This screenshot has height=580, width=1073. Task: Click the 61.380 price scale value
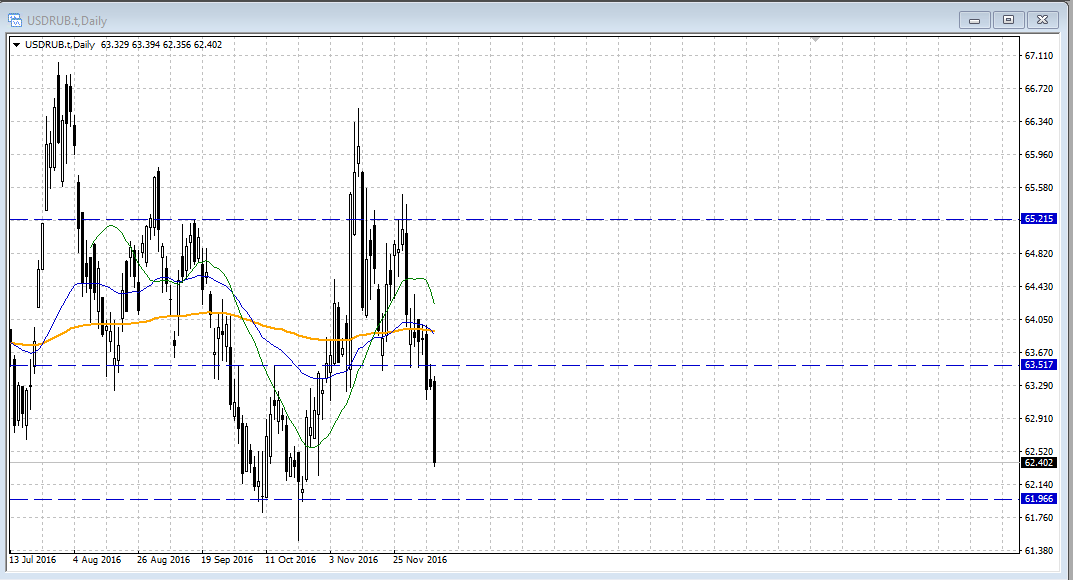tap(1039, 551)
